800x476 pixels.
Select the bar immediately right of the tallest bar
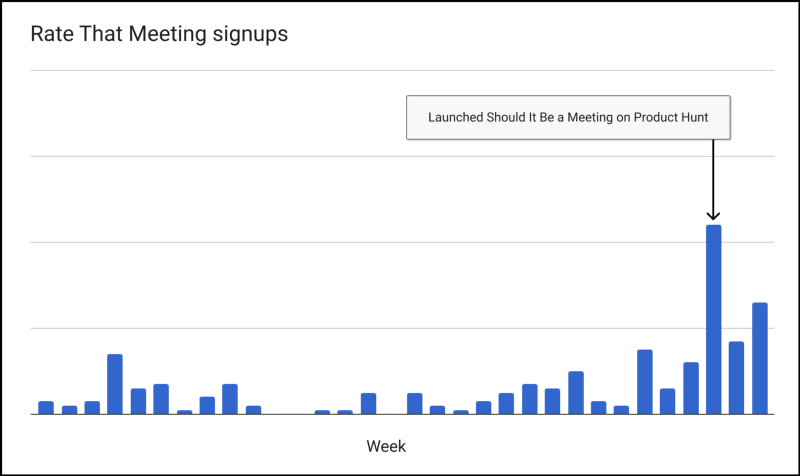click(737, 378)
